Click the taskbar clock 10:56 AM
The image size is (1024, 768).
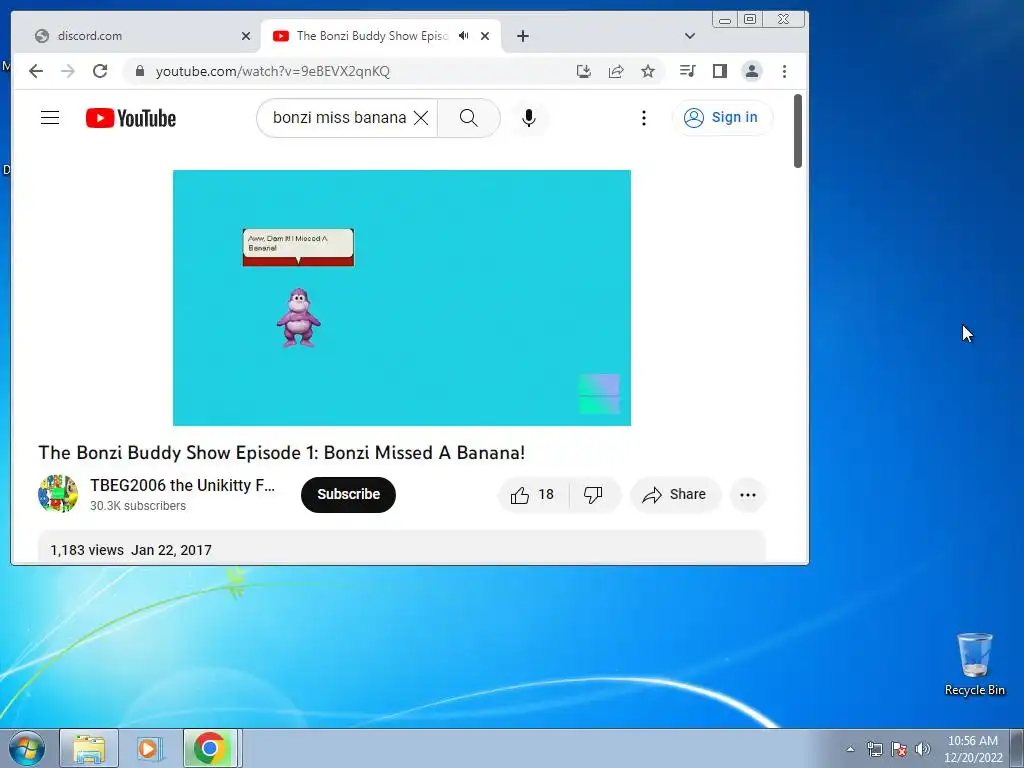tap(972, 748)
